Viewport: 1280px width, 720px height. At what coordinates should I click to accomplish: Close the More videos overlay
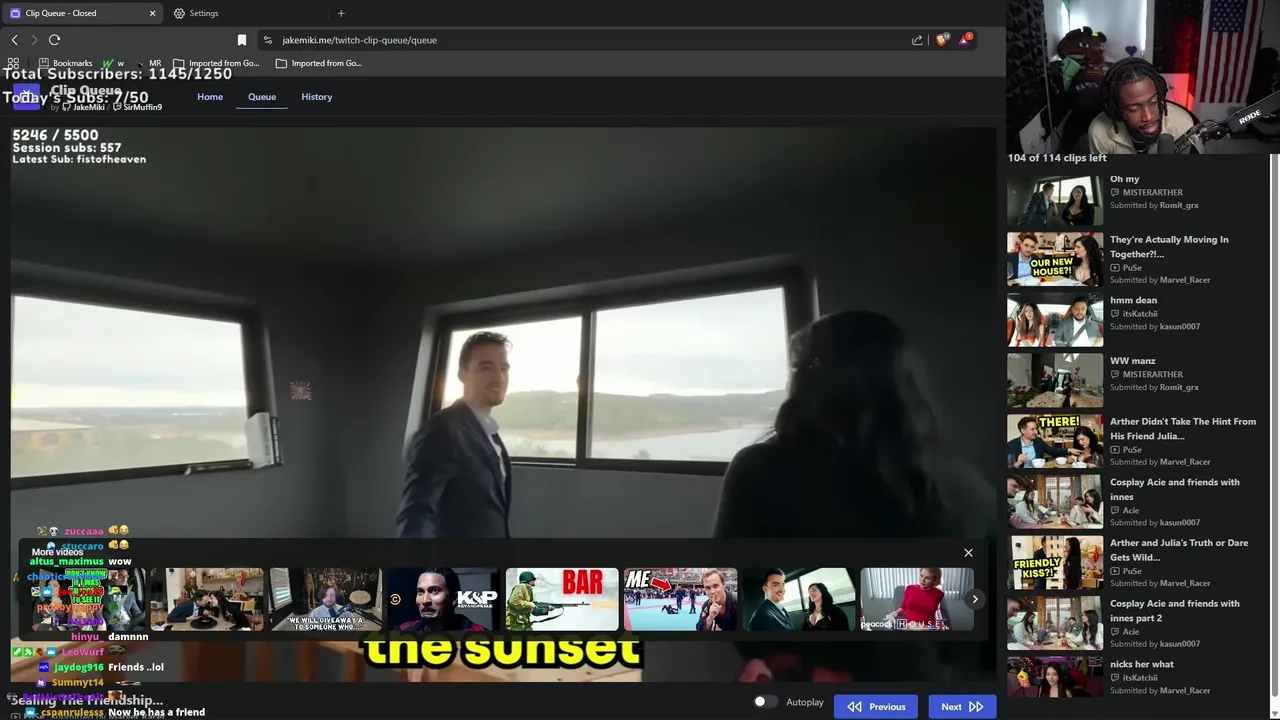pos(968,553)
